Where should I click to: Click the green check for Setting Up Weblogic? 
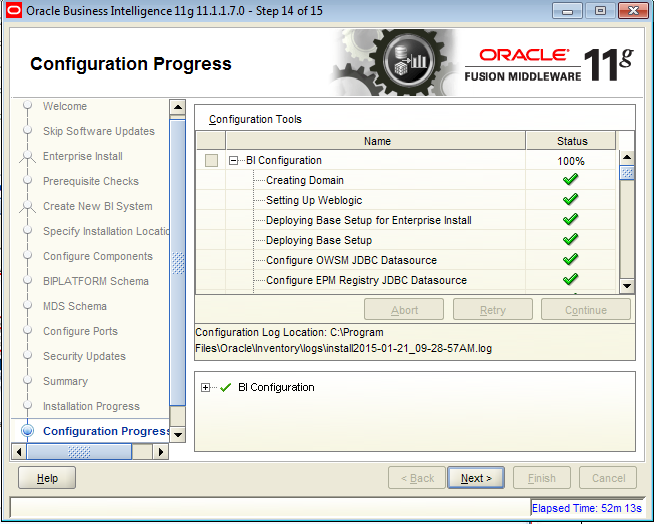coord(570,199)
